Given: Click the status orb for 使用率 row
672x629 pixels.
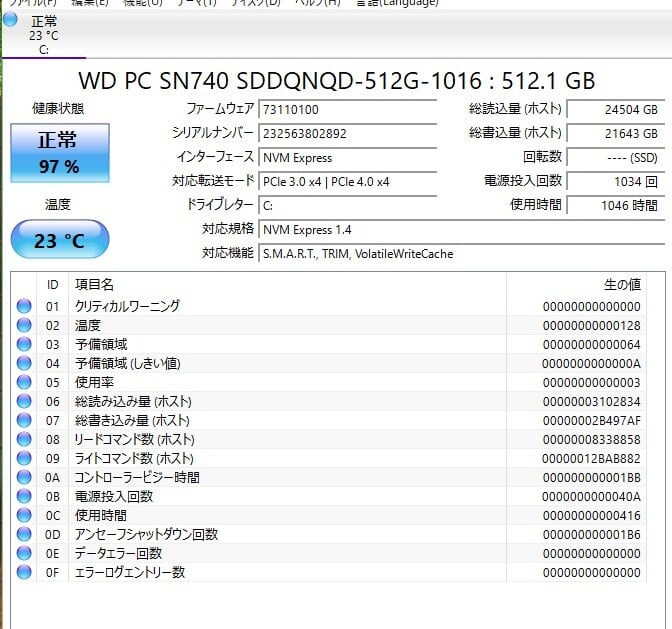Looking at the screenshot, I should pyautogui.click(x=24, y=382).
